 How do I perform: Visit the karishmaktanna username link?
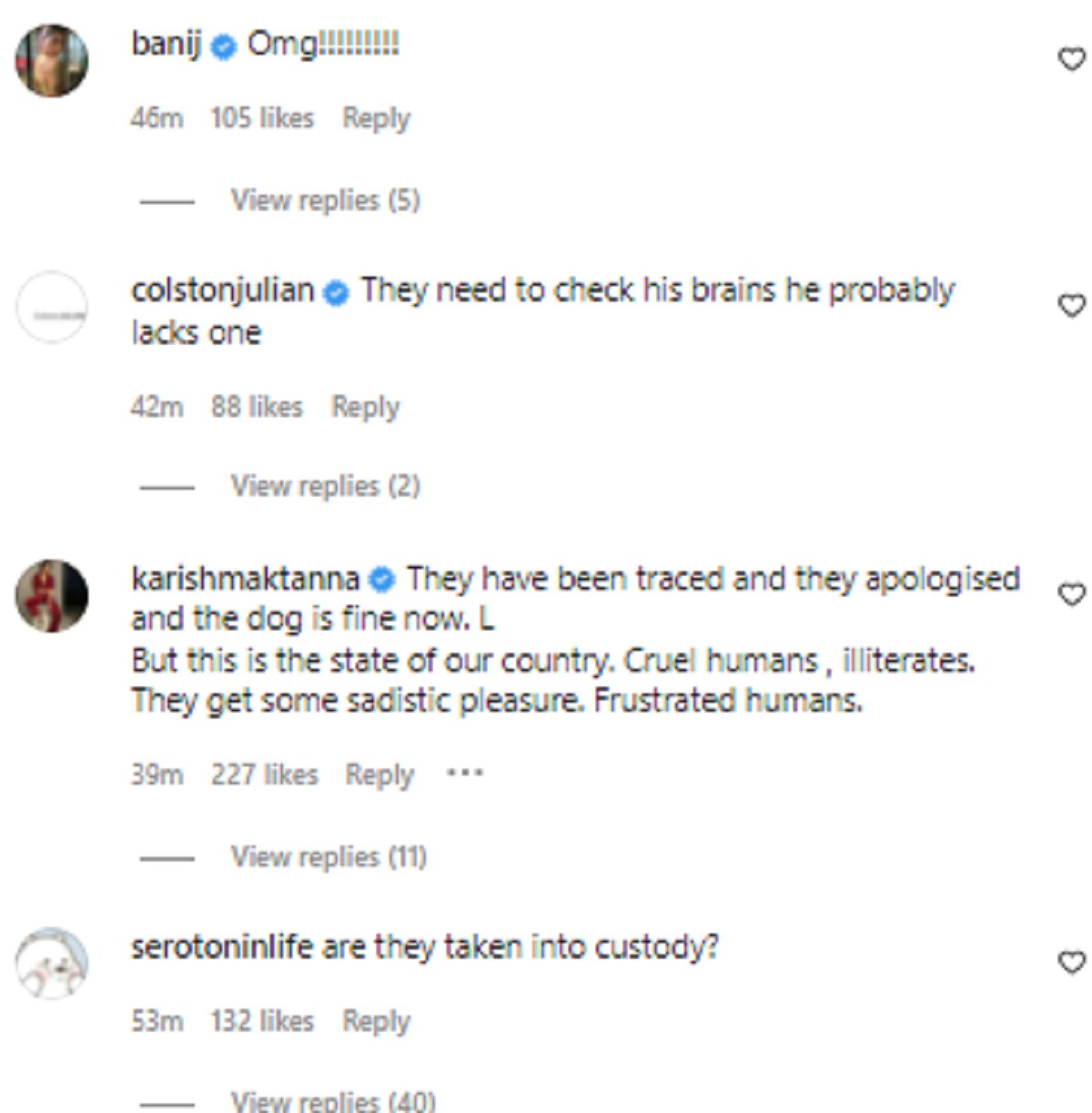pyautogui.click(x=246, y=579)
